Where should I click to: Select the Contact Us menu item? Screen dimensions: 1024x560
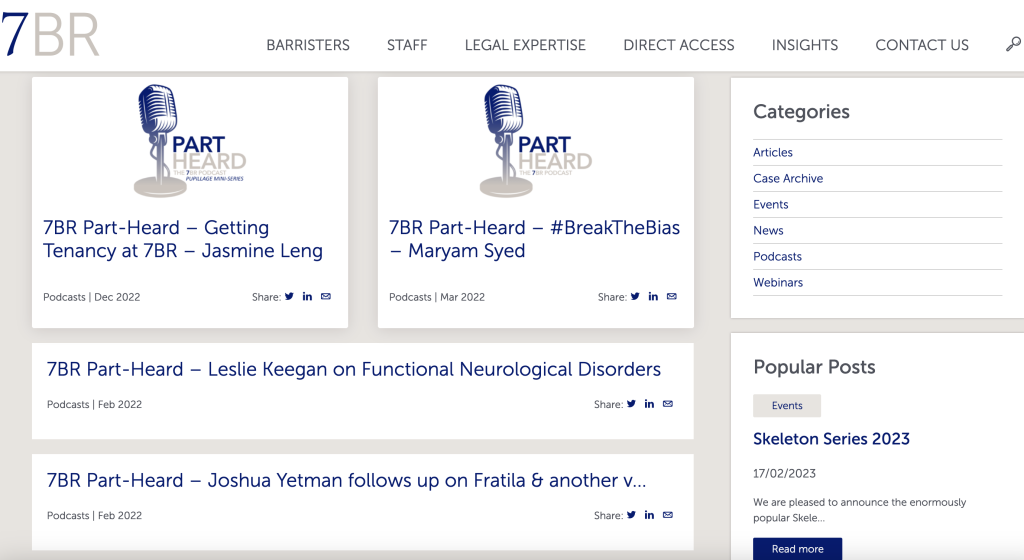coord(922,45)
